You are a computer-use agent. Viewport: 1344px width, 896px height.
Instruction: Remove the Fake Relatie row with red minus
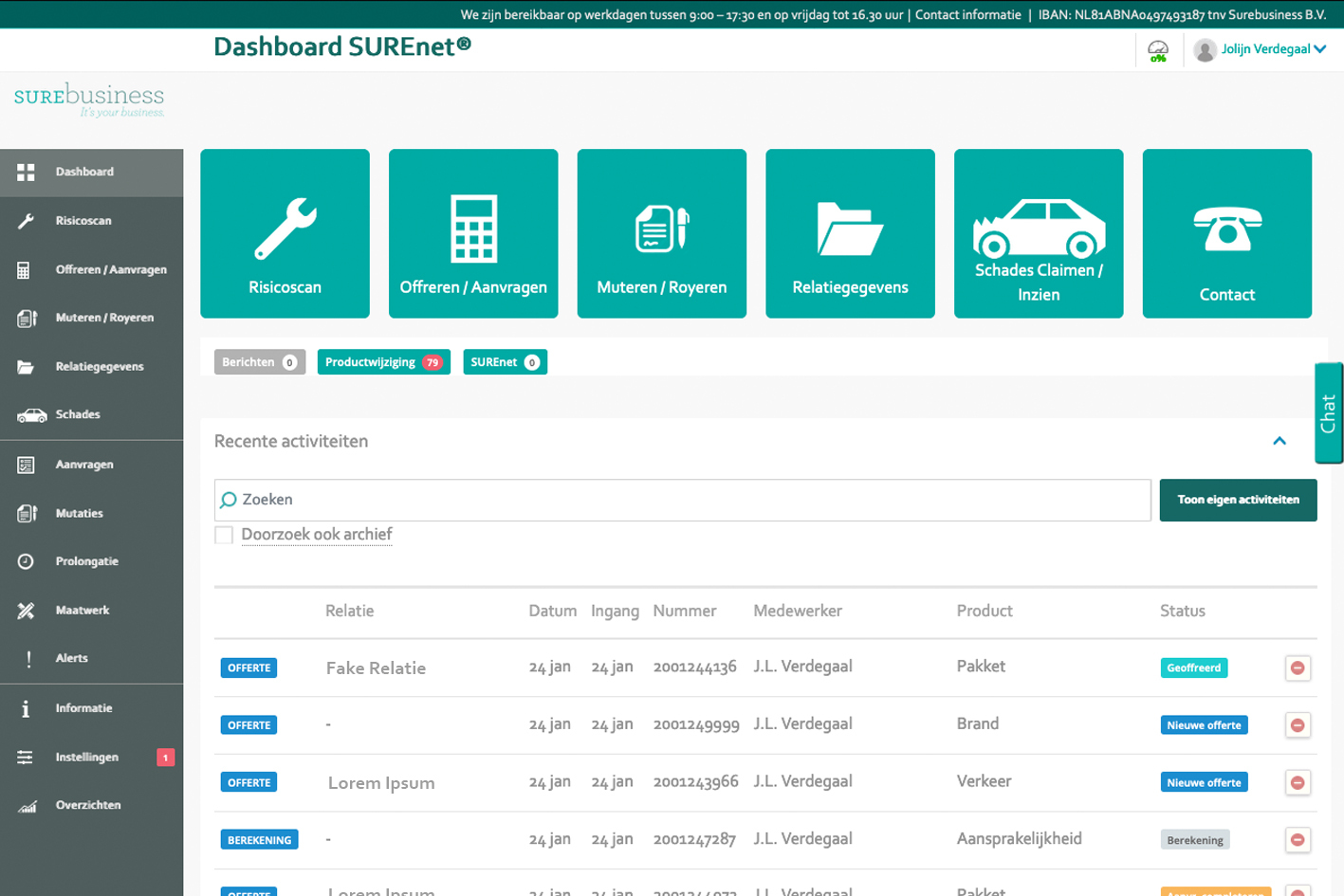click(1298, 668)
